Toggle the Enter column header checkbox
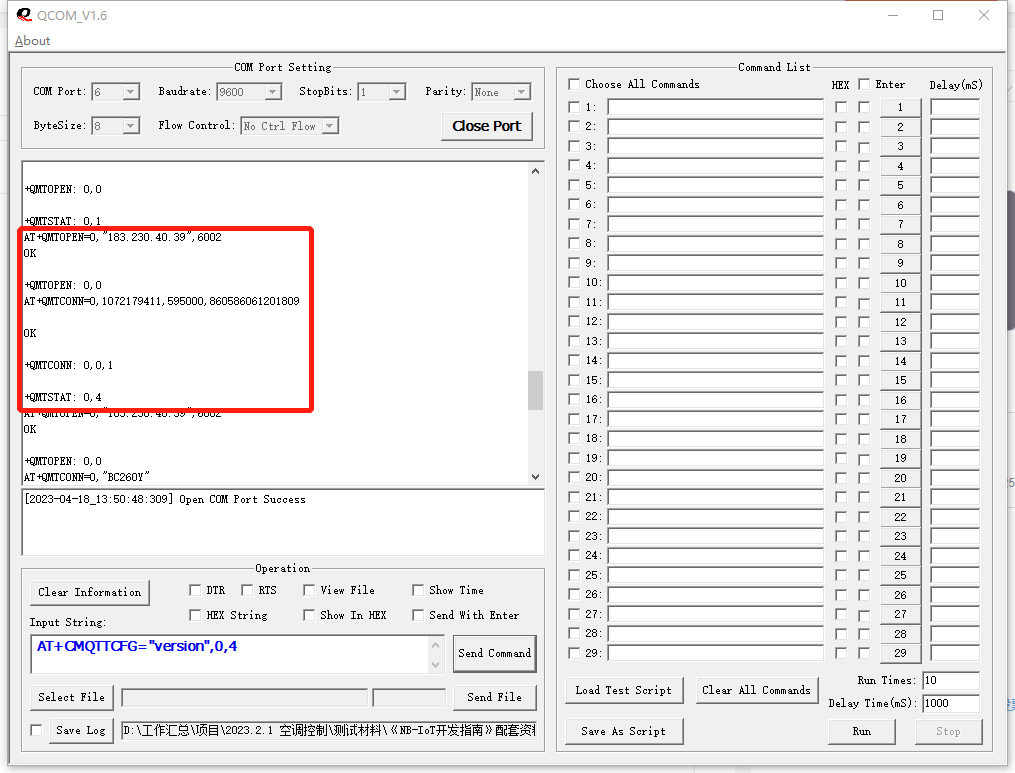The width and height of the screenshot is (1015, 773). pos(864,84)
